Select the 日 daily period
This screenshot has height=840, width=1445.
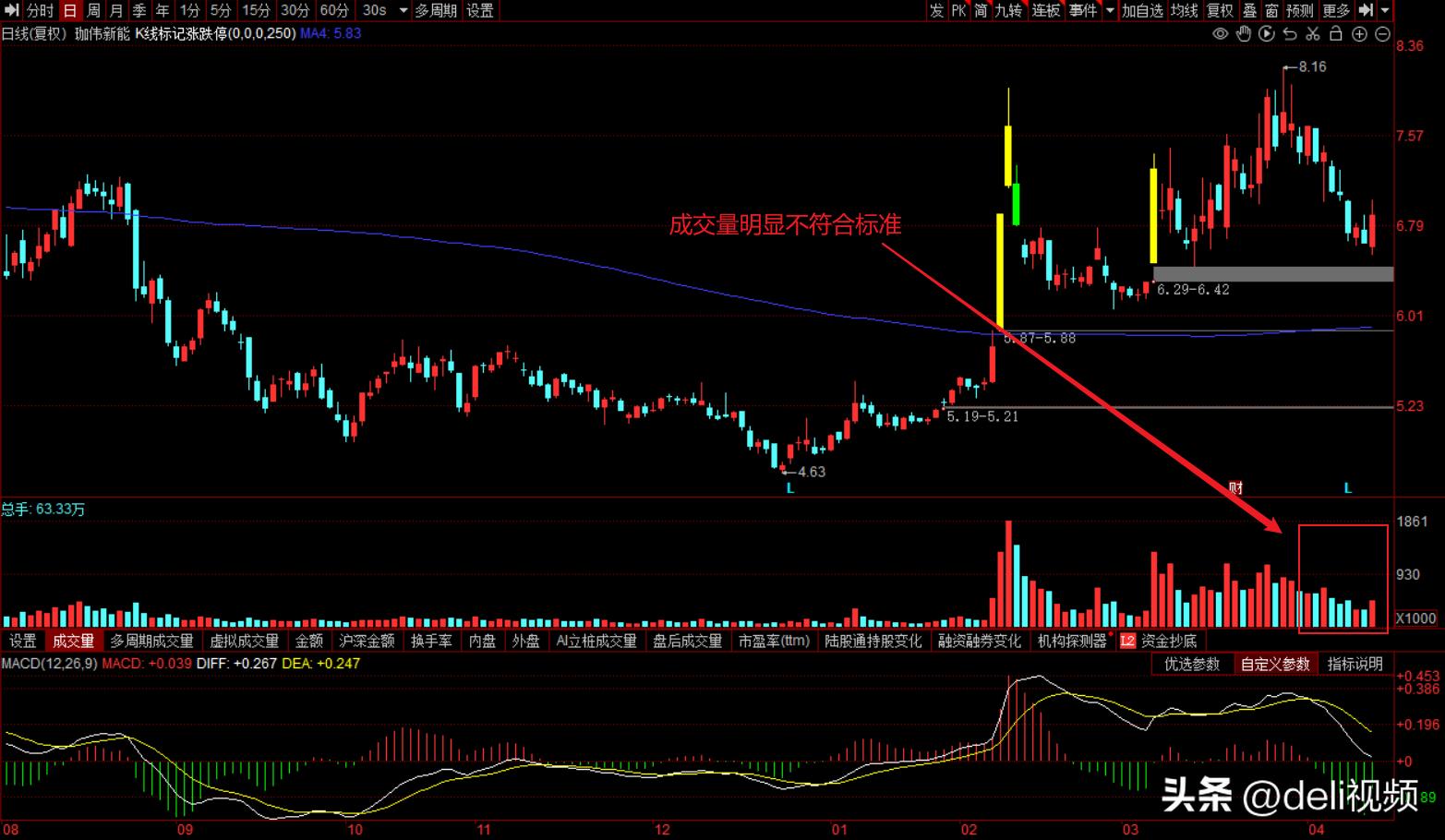coord(70,10)
